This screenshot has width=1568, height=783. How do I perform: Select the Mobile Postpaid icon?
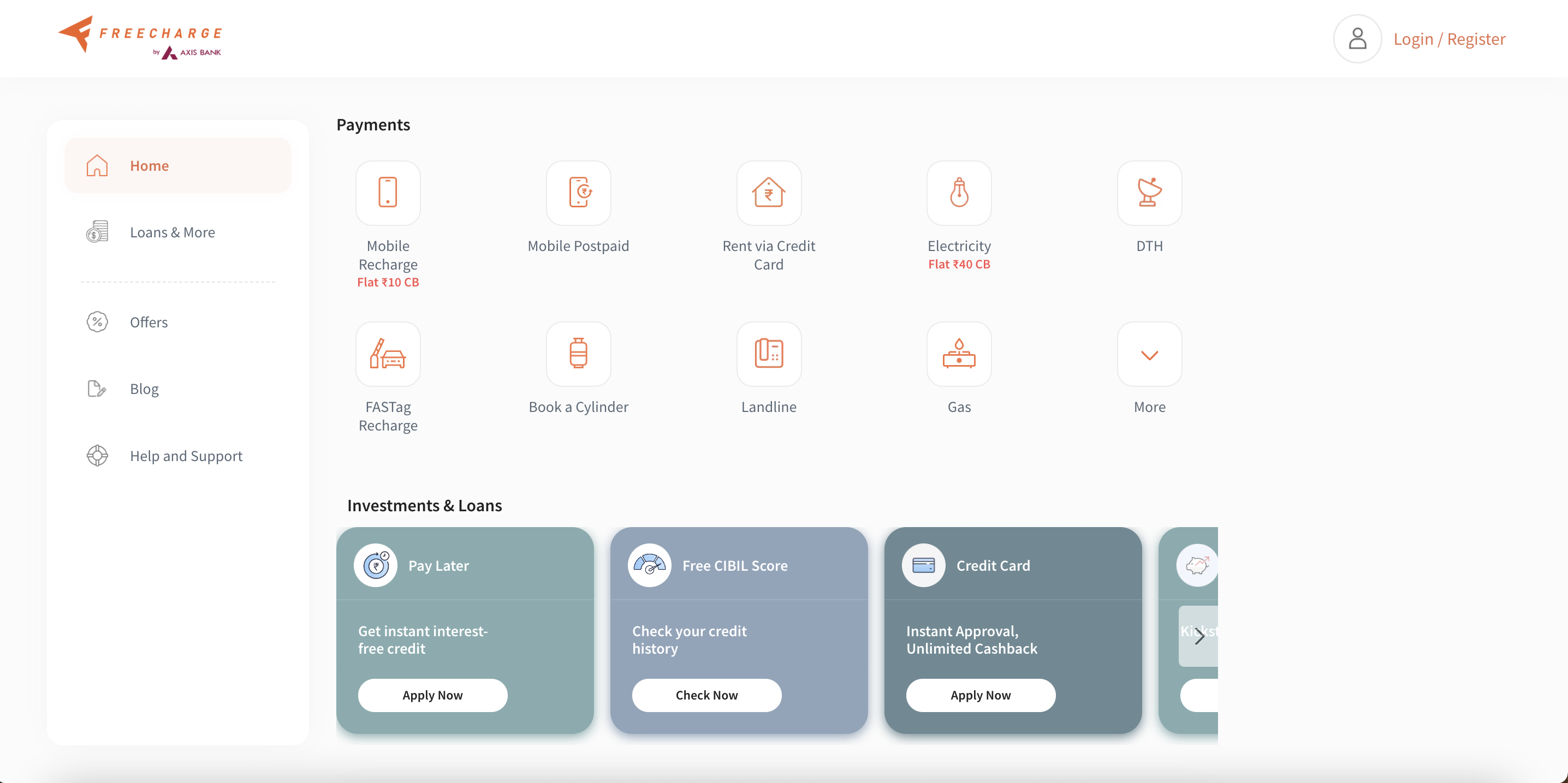578,193
